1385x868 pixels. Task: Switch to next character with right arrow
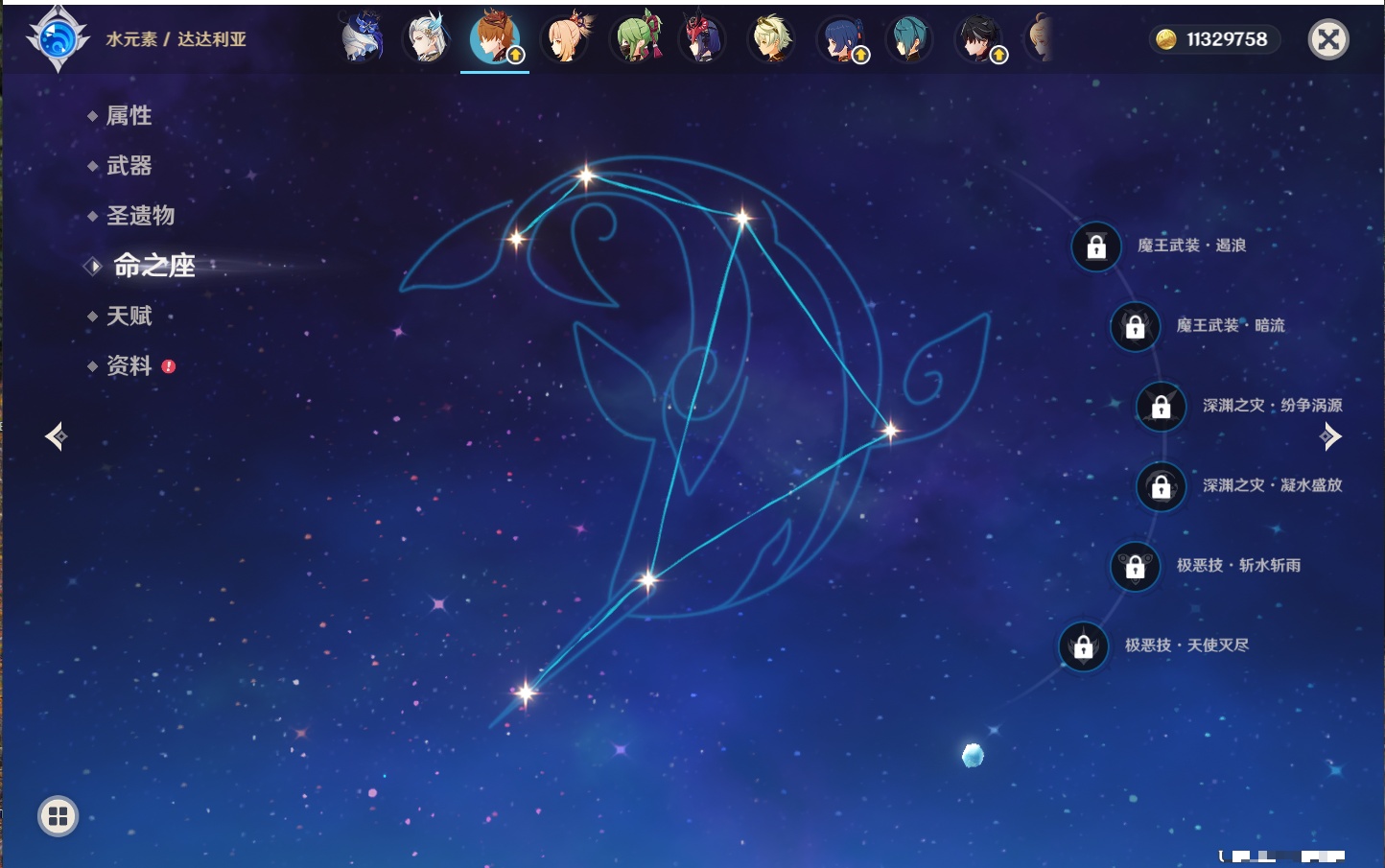tap(1330, 436)
